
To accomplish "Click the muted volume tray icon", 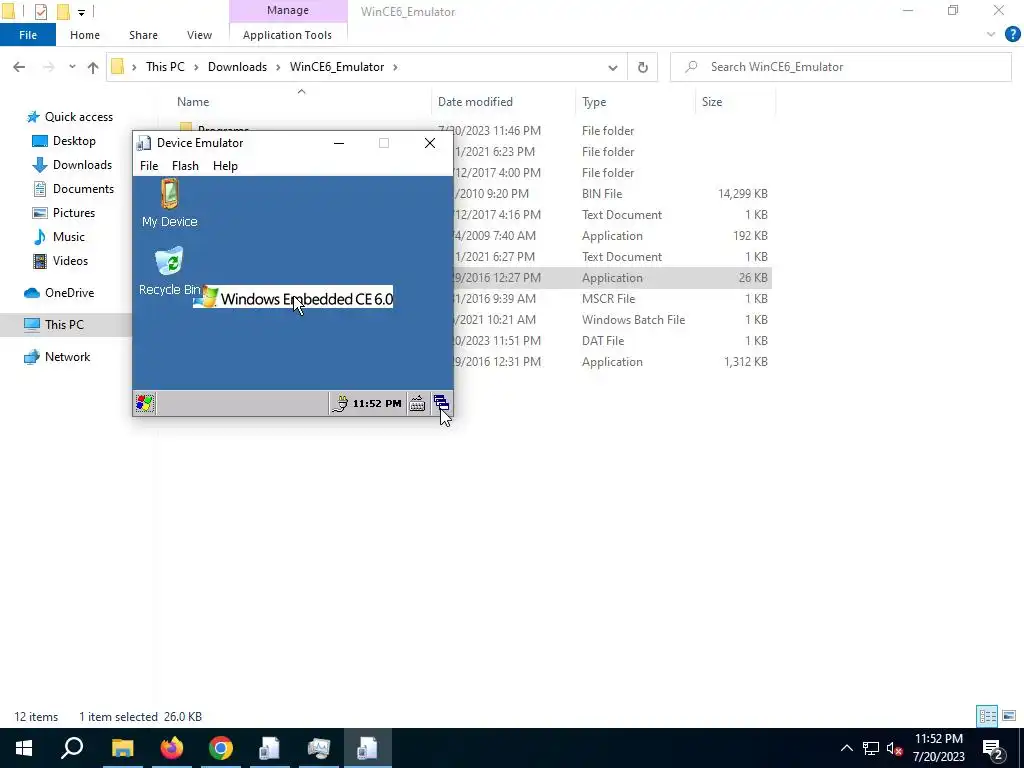I will (895, 748).
